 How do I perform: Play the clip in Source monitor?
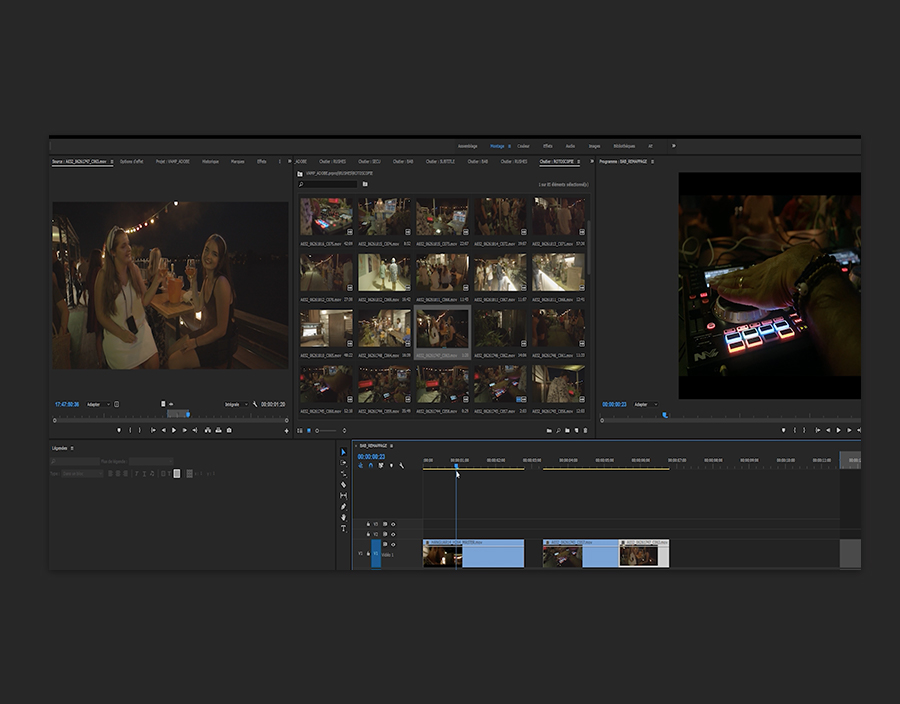pyautogui.click(x=174, y=430)
